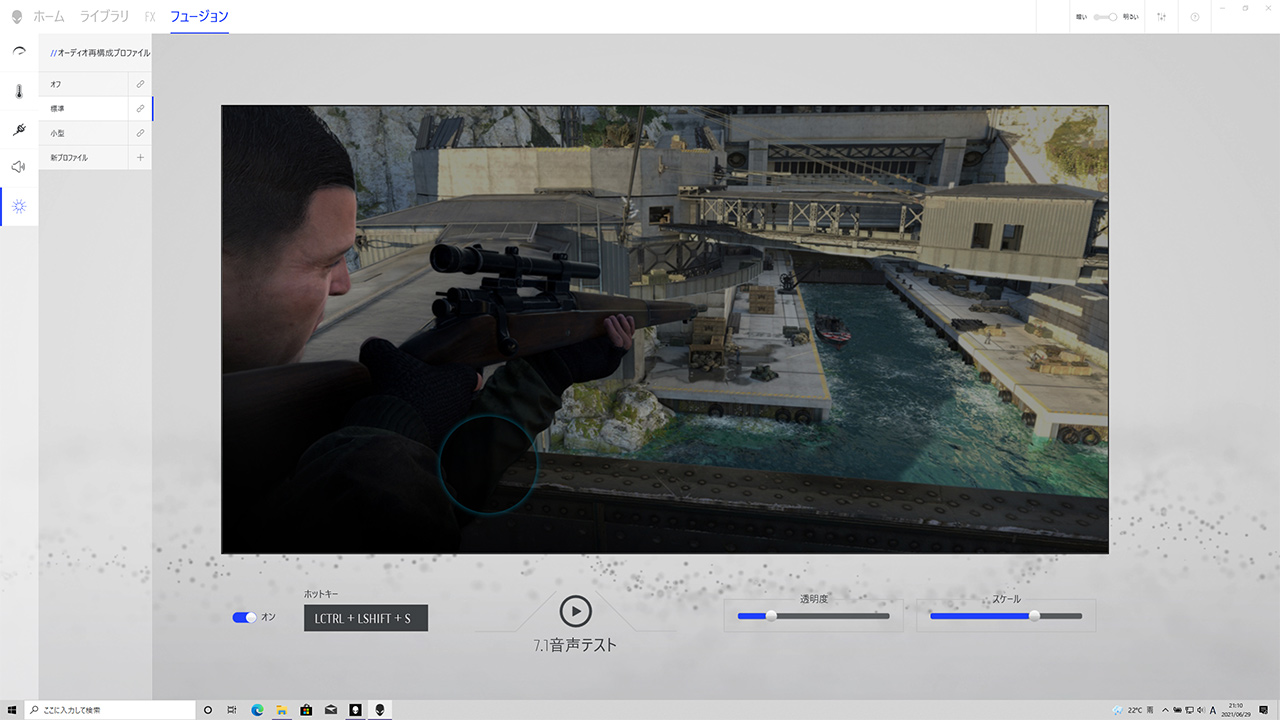Add a profile with the plus icon
This screenshot has width=1280, height=720.
click(x=140, y=157)
